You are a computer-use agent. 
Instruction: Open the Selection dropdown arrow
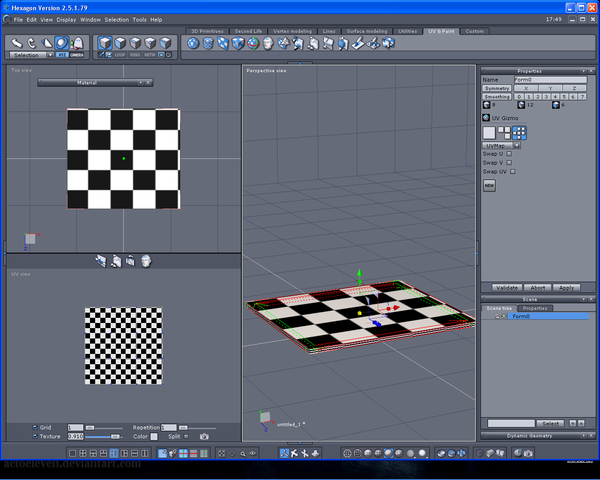(x=50, y=55)
